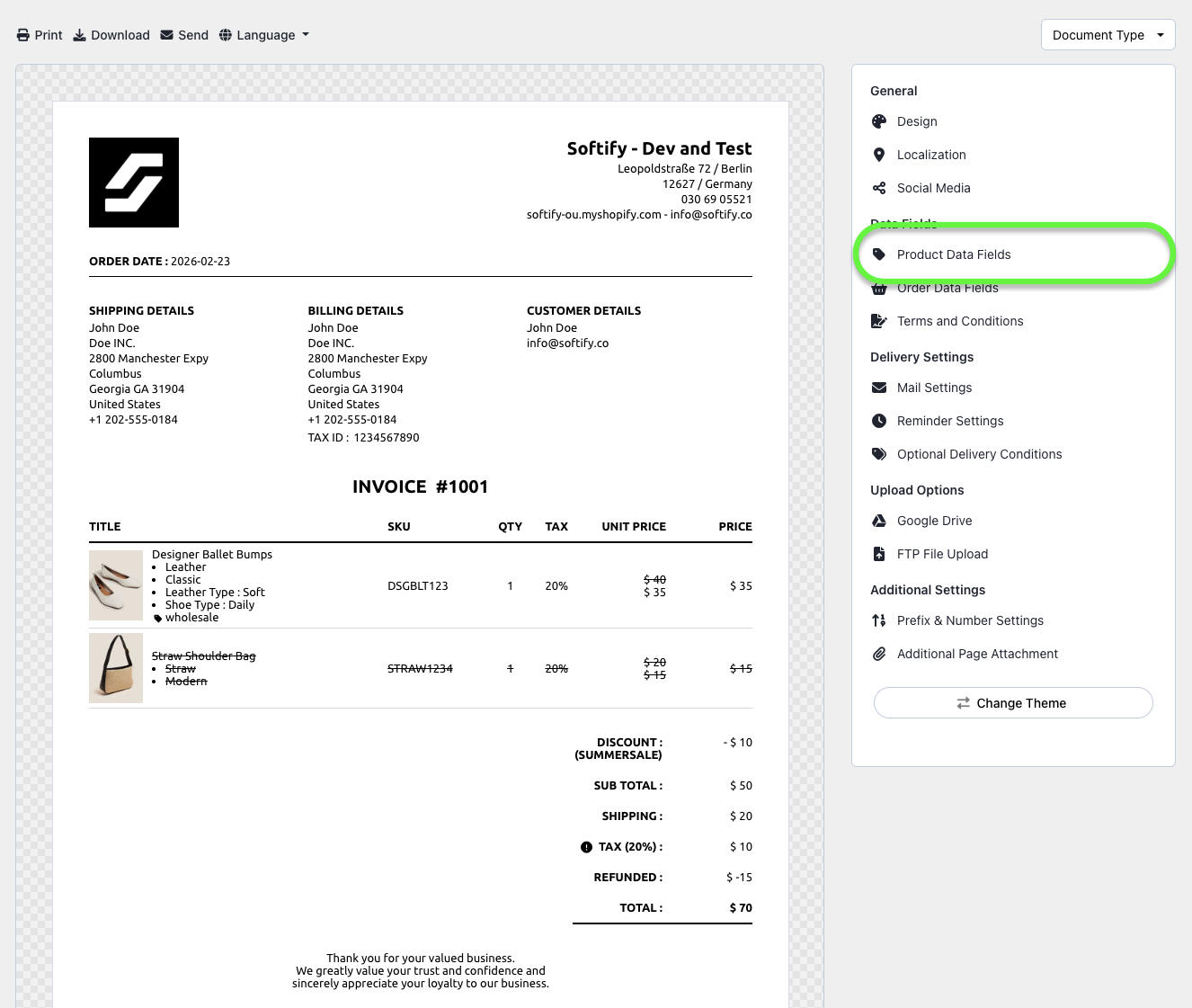
Task: Open Product Data Fields settings
Action: click(x=953, y=254)
